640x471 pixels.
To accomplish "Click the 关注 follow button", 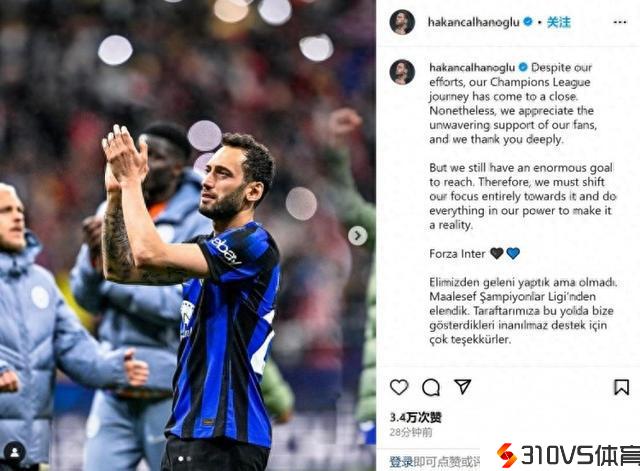I will (558, 22).
